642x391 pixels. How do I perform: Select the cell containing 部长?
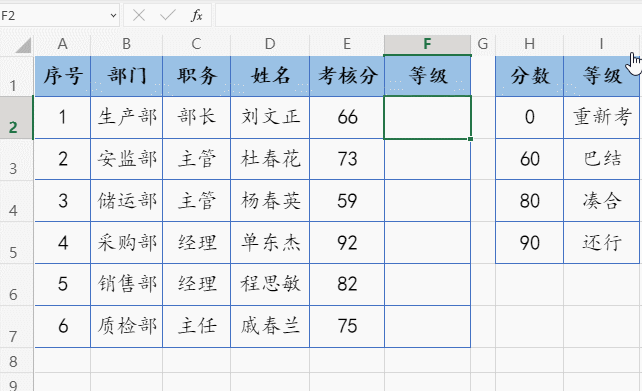[197, 118]
